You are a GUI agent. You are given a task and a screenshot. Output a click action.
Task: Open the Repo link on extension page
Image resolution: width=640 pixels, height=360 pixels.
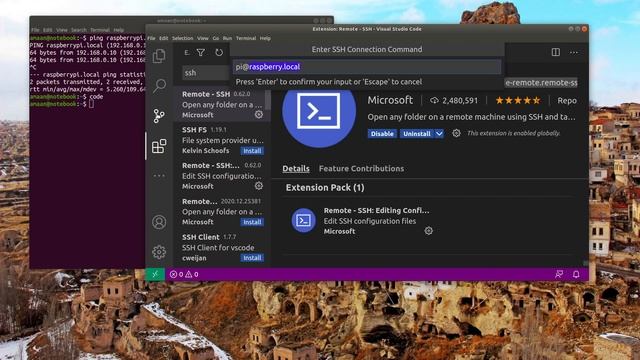click(567, 100)
